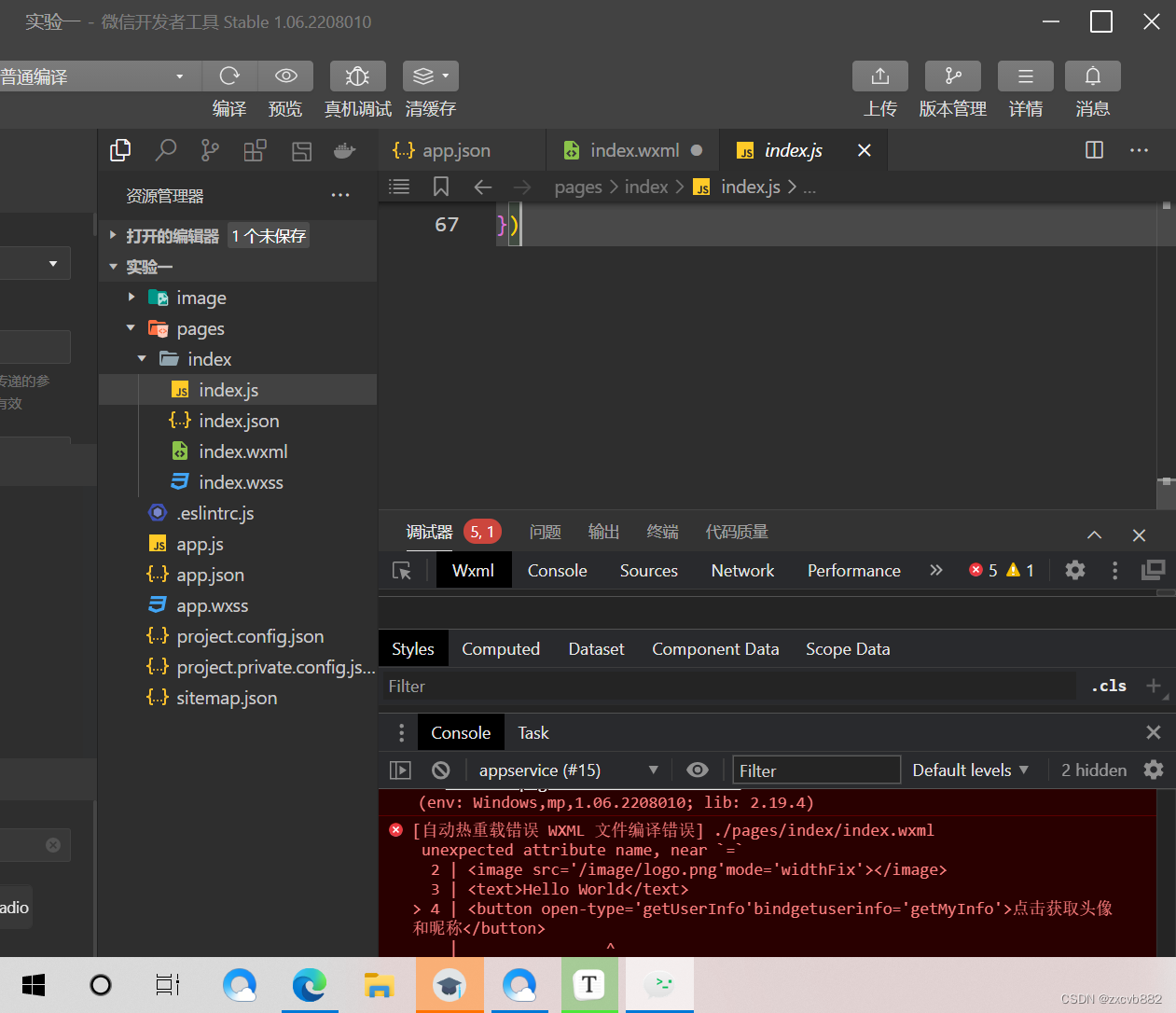This screenshot has width=1176, height=1013.
Task: Click the real device debug bug icon
Action: coord(357,76)
